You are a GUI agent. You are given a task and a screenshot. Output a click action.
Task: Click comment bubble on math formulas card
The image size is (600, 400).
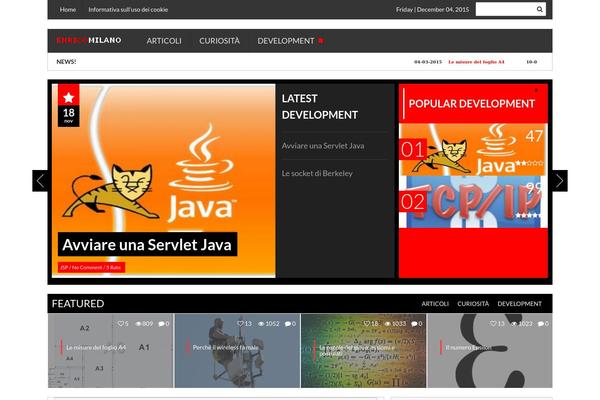pyautogui.click(x=414, y=324)
